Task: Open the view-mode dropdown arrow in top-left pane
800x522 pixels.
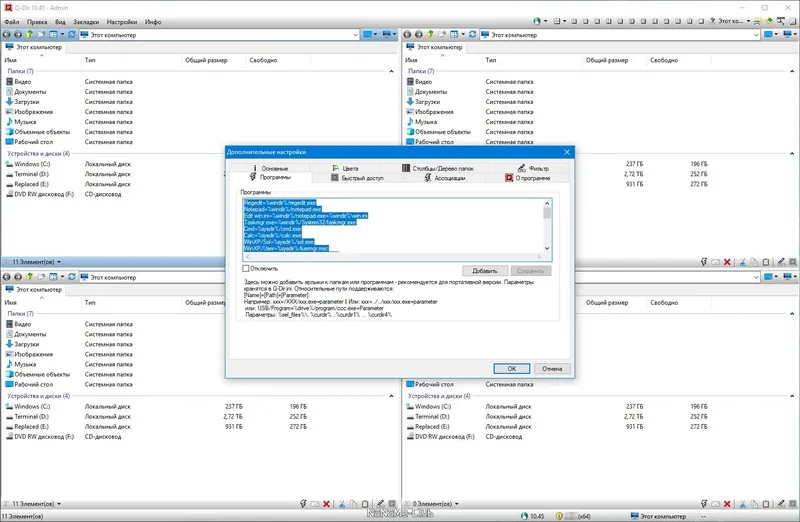Action: click(62, 35)
